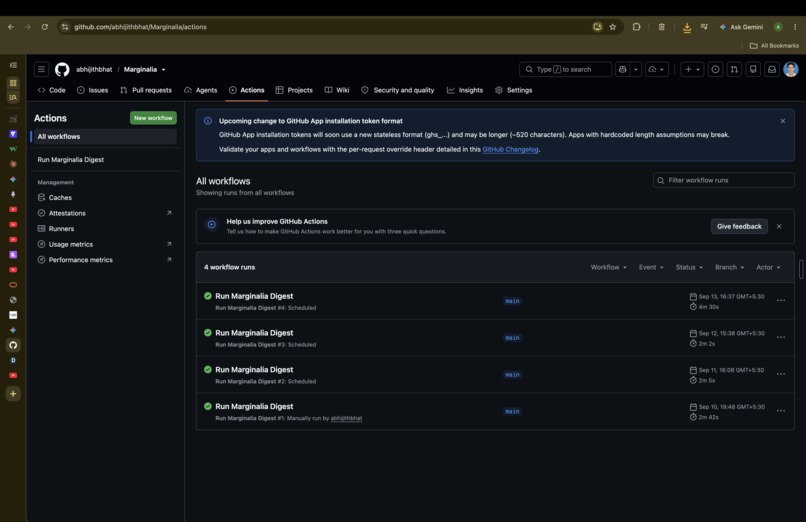This screenshot has height=522, width=806.
Task: Open the create new plus dropdown
Action: (x=692, y=69)
